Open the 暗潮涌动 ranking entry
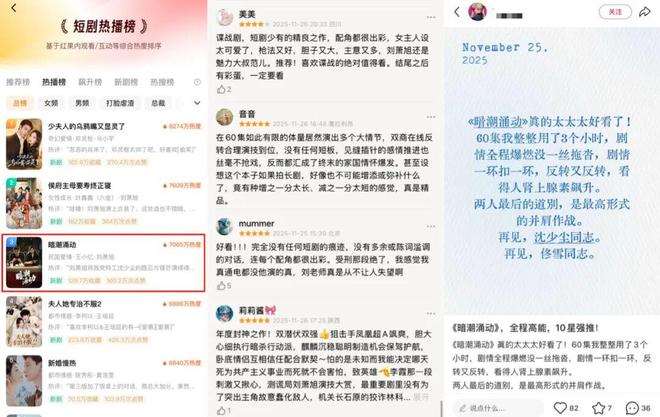The height and width of the screenshot is (417, 660). (x=104, y=263)
